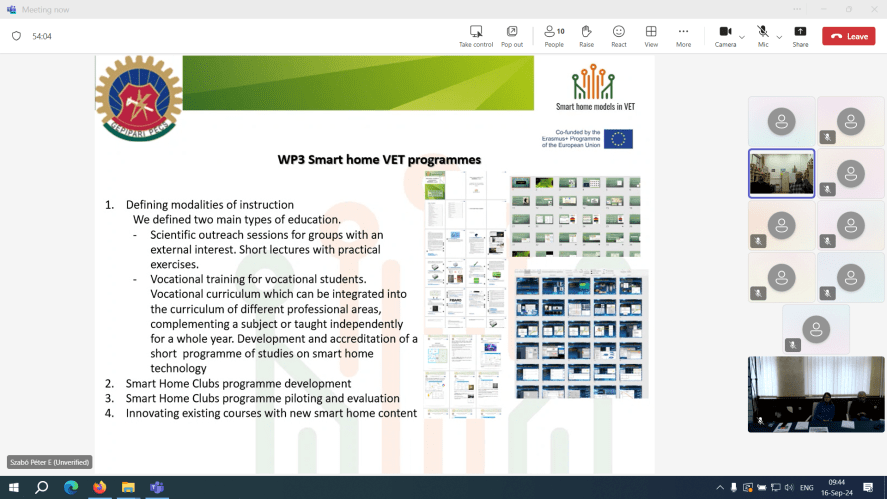887x499 pixels.
Task: Expand the Mic options dropdown arrow
Action: pos(779,37)
